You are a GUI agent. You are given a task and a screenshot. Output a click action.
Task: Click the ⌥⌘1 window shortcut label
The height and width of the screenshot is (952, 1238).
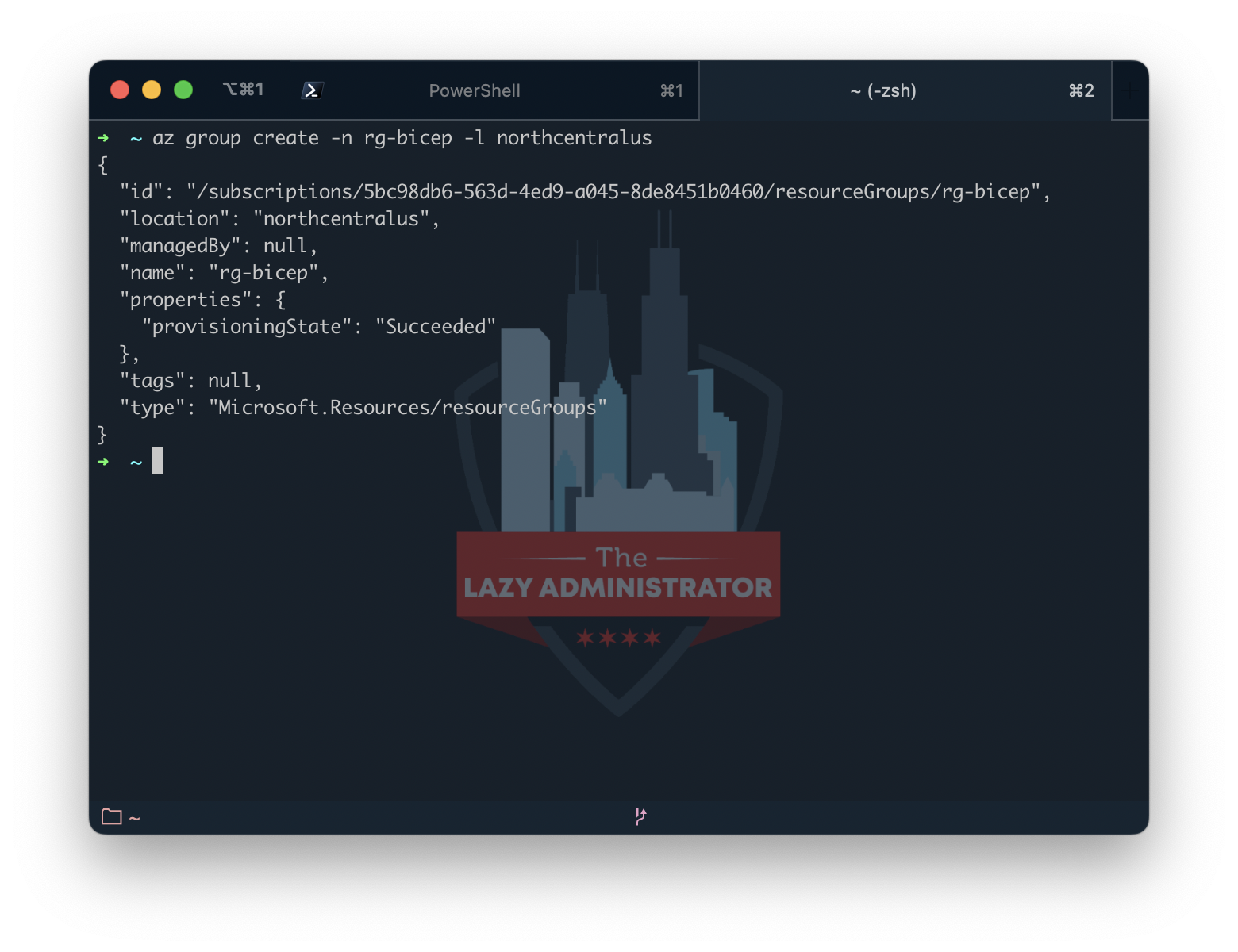tap(243, 89)
